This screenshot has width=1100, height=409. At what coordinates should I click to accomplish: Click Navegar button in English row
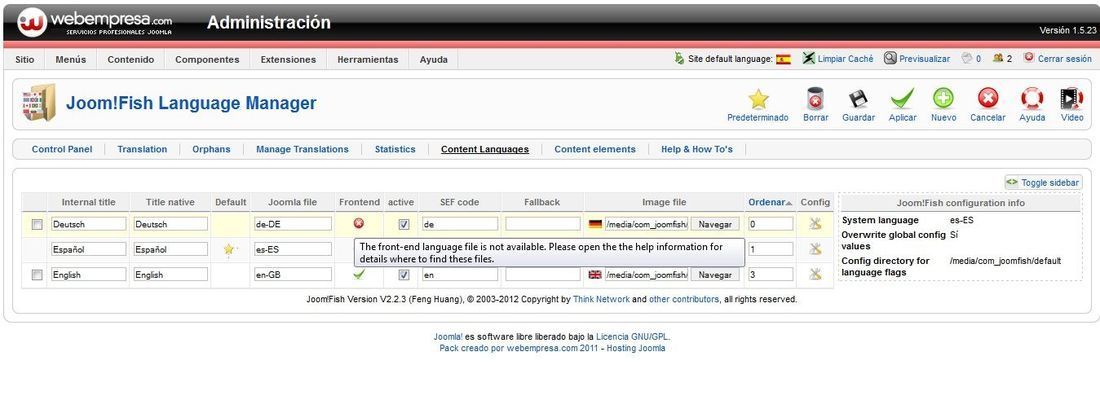click(715, 275)
